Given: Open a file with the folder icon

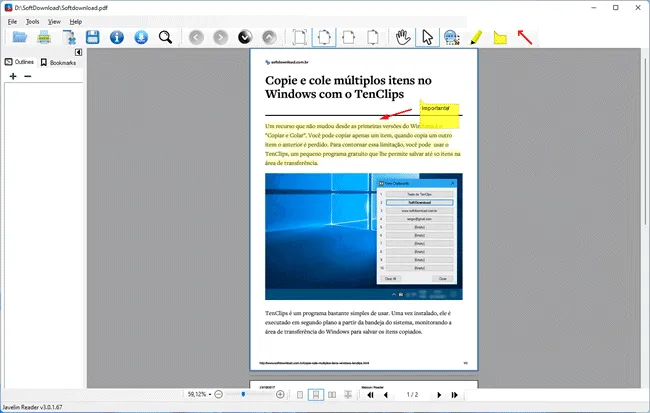Looking at the screenshot, I should tap(19, 37).
